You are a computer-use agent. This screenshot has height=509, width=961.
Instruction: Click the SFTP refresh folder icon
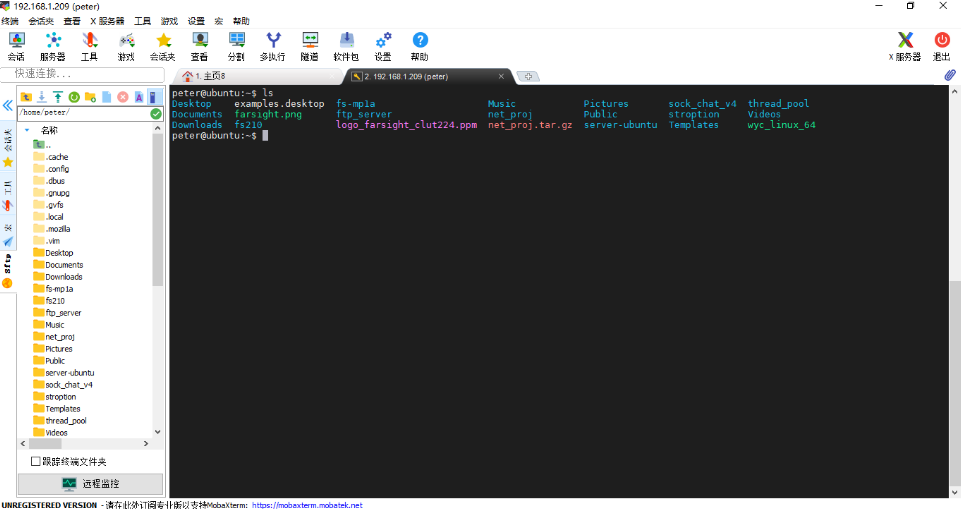[x=74, y=97]
